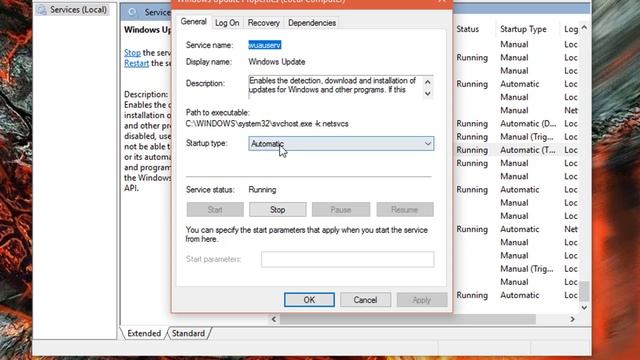
Task: Open the Startup type dropdown
Action: pyautogui.click(x=341, y=144)
